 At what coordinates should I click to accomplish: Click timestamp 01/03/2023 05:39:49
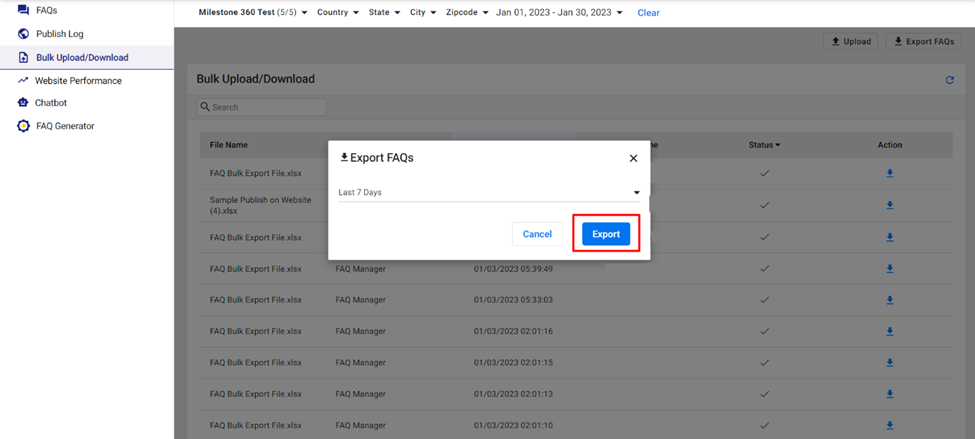(x=513, y=269)
